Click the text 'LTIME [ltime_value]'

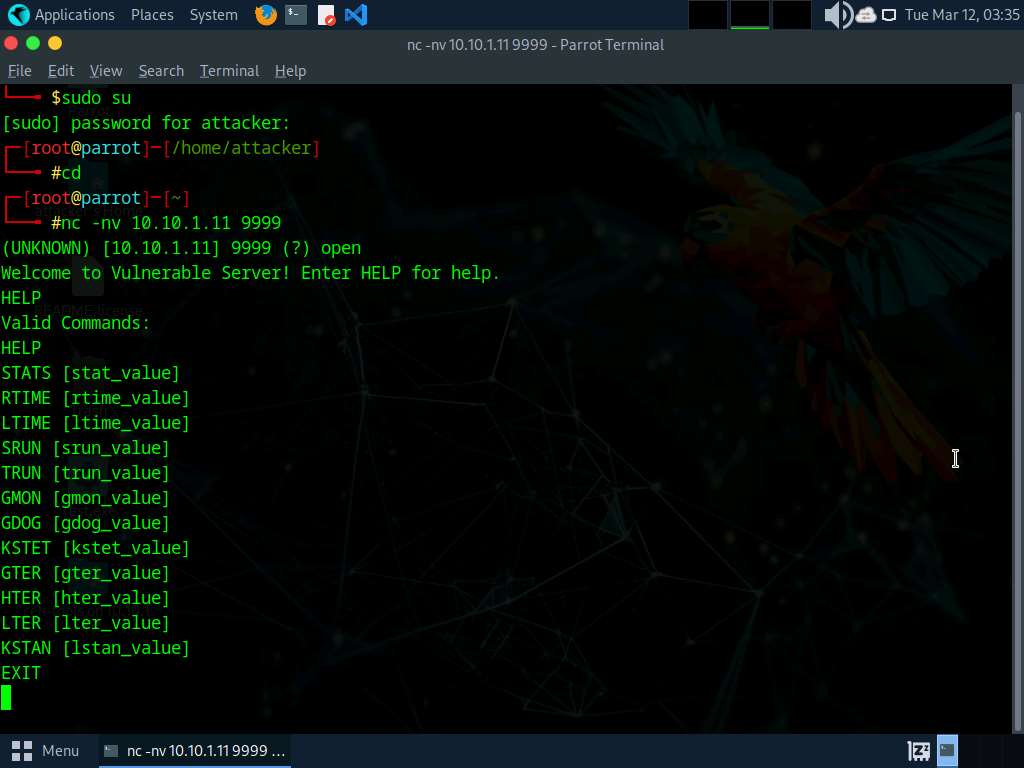tap(95, 423)
